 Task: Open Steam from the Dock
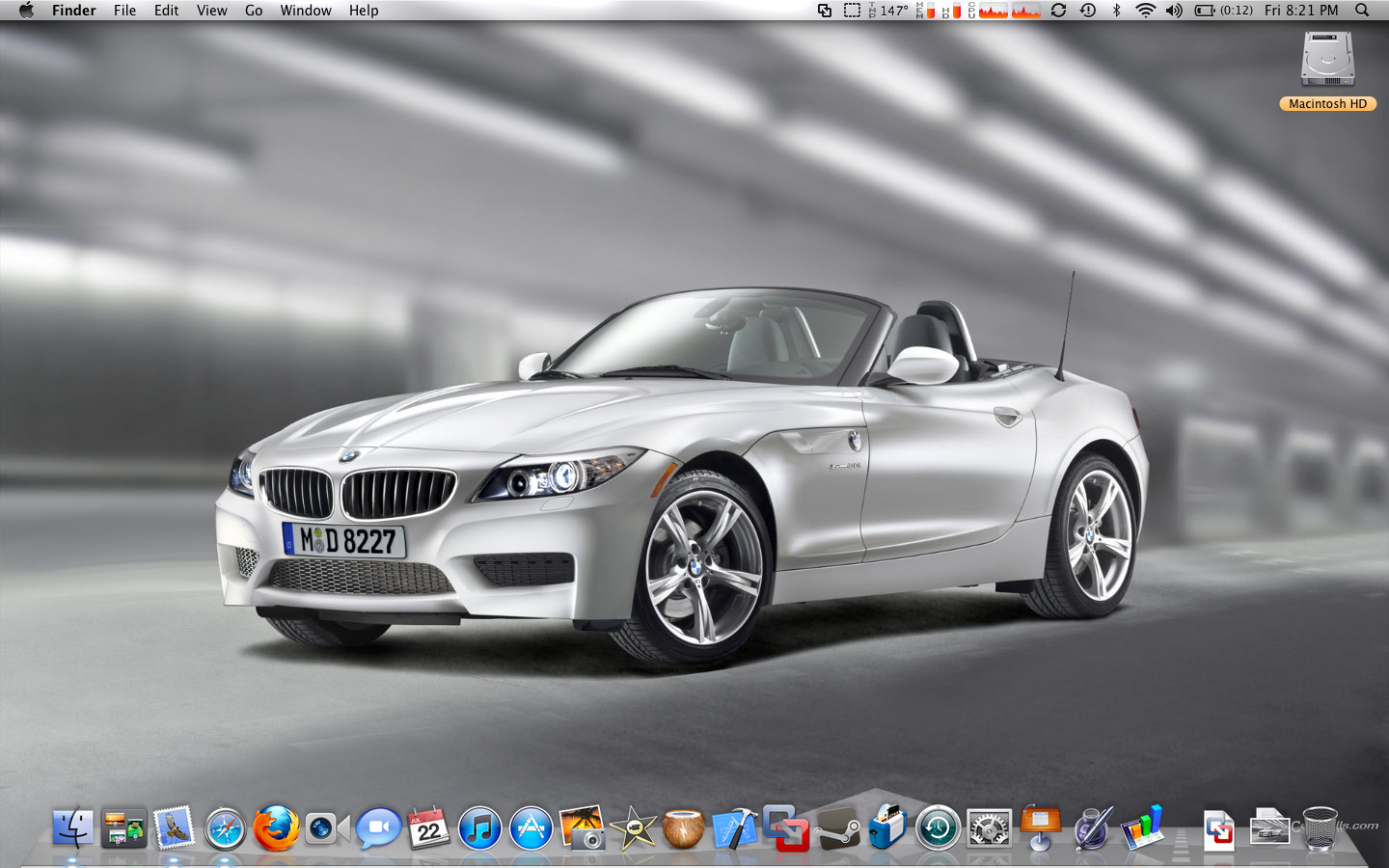(837, 828)
